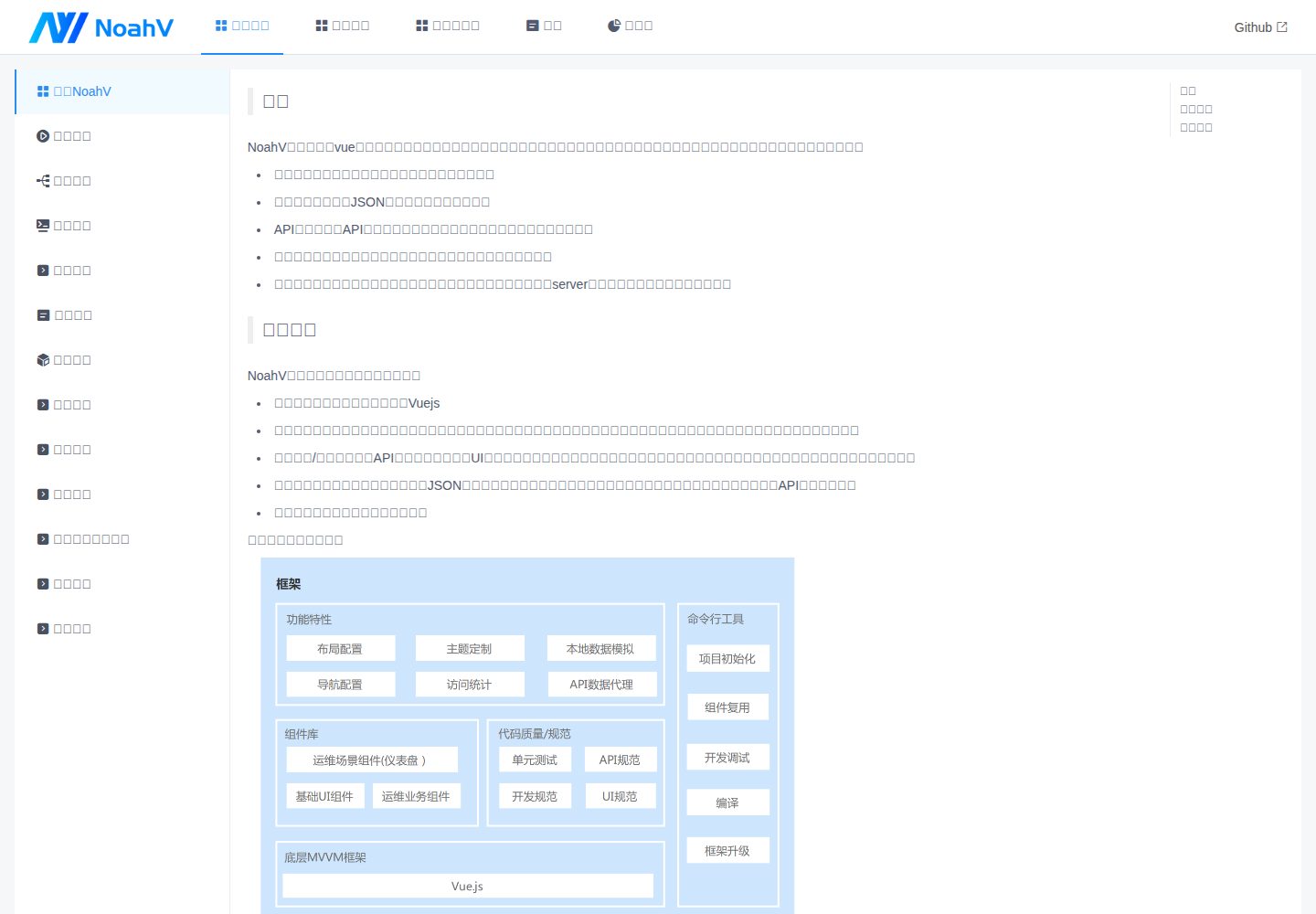Click the UI规范 box in the diagram
The height and width of the screenshot is (914, 1316).
pos(620,796)
